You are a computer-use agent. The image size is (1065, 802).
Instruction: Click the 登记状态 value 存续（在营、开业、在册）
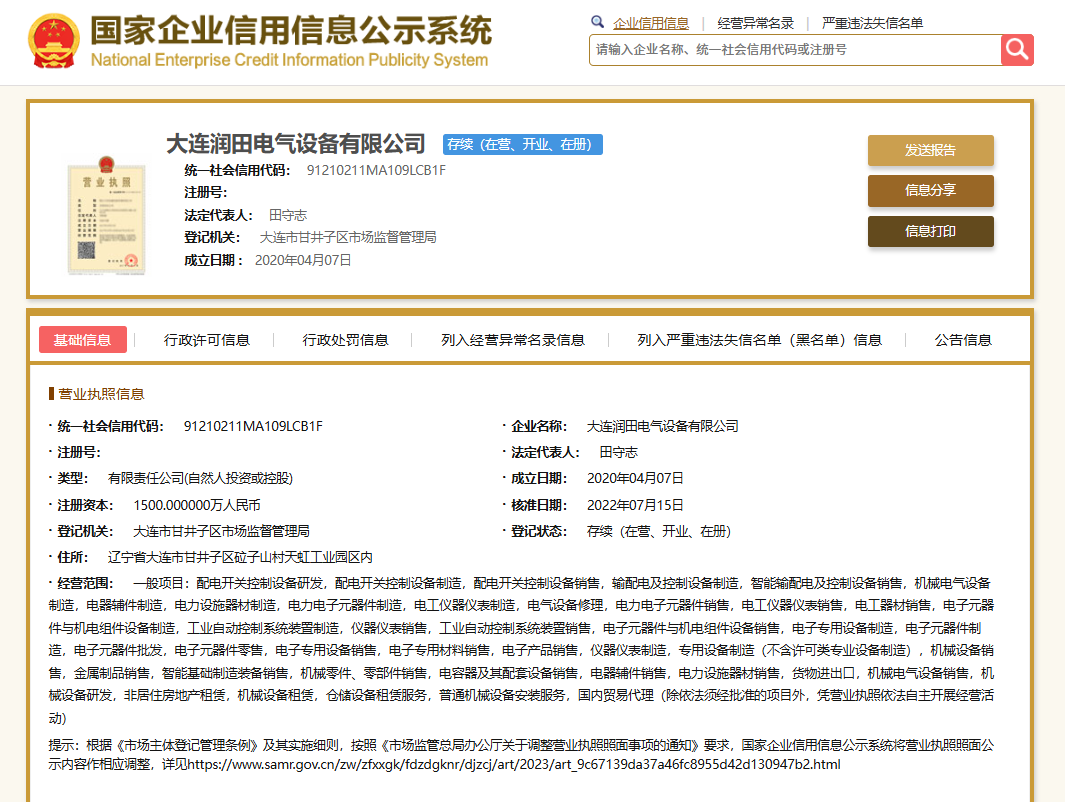[659, 532]
